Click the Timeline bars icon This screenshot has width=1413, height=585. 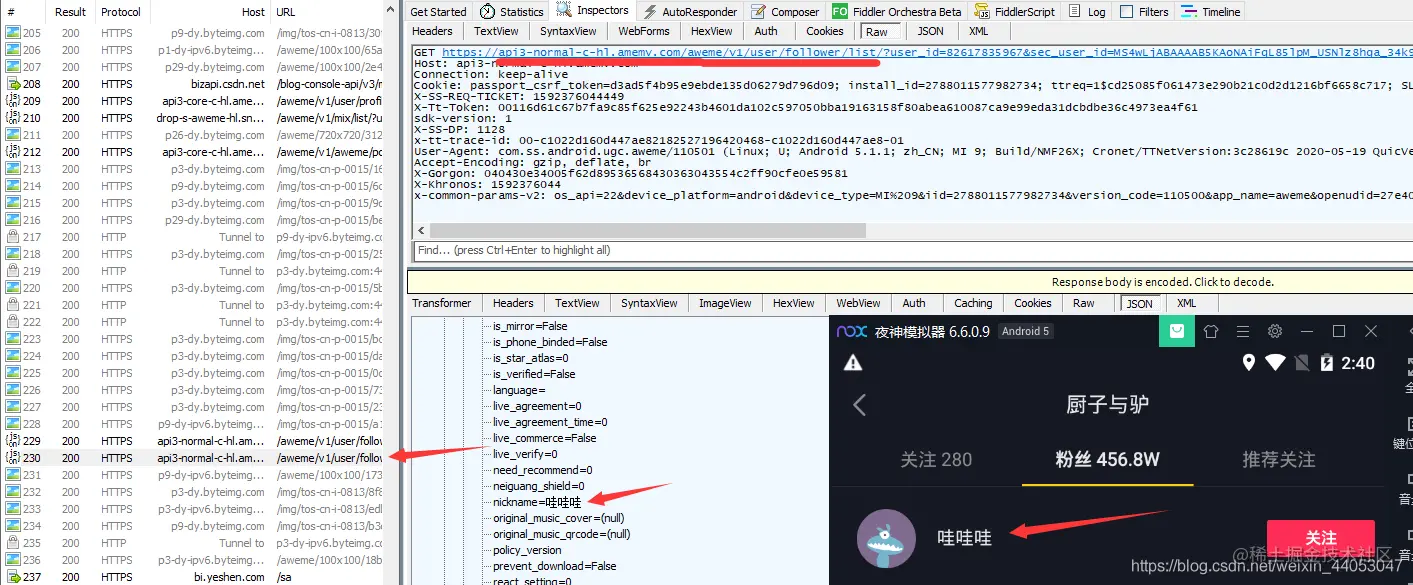[1189, 12]
